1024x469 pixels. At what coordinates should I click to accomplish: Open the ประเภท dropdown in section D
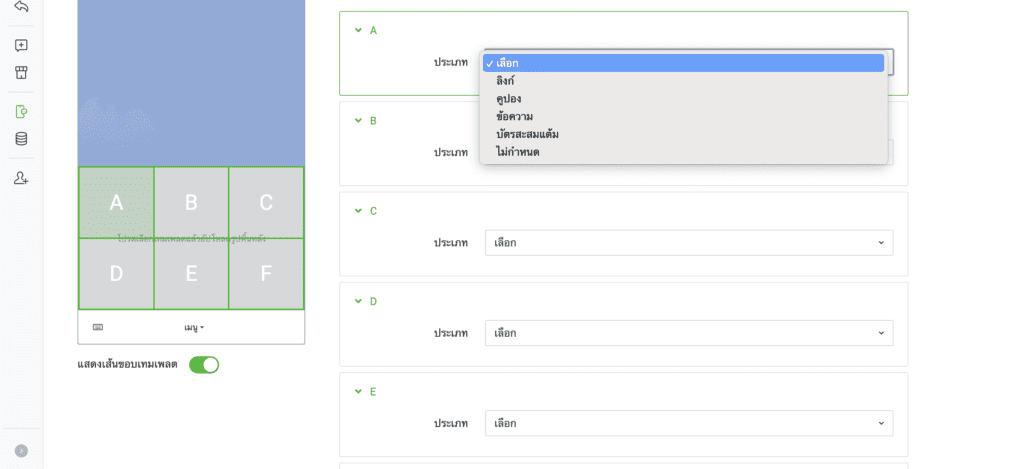click(689, 333)
